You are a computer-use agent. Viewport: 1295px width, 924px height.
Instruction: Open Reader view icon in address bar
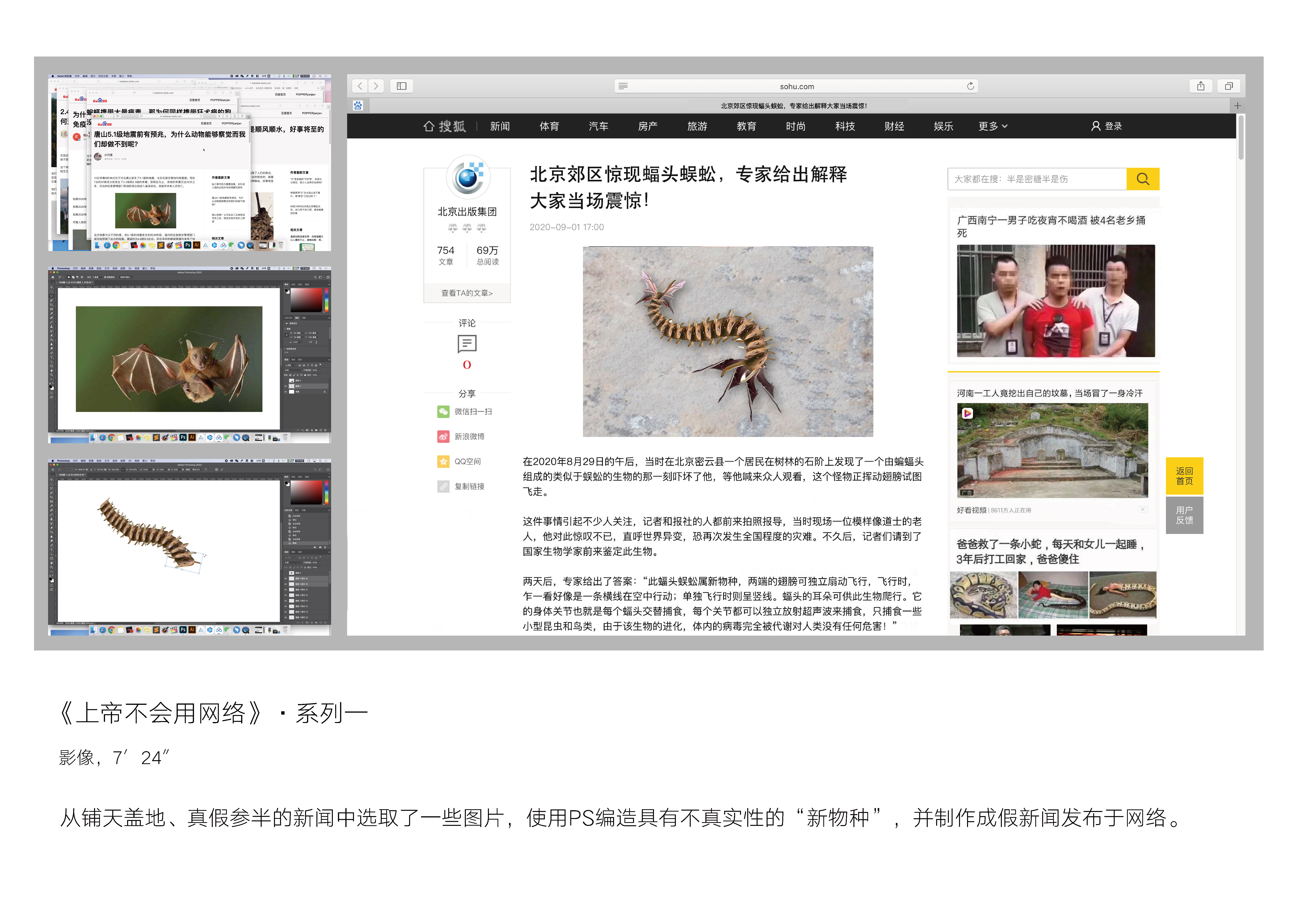click(623, 86)
